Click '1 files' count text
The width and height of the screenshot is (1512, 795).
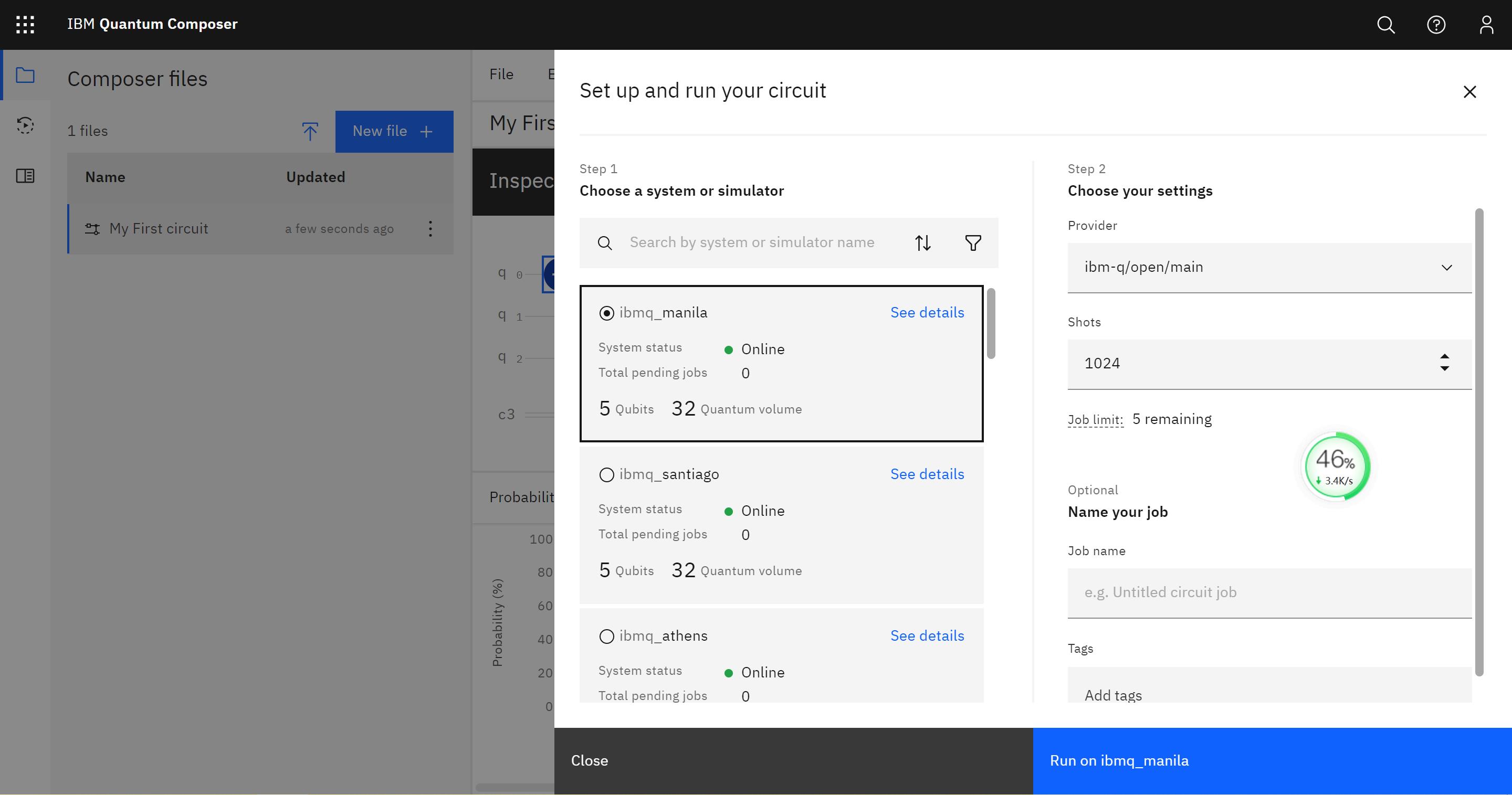[88, 131]
